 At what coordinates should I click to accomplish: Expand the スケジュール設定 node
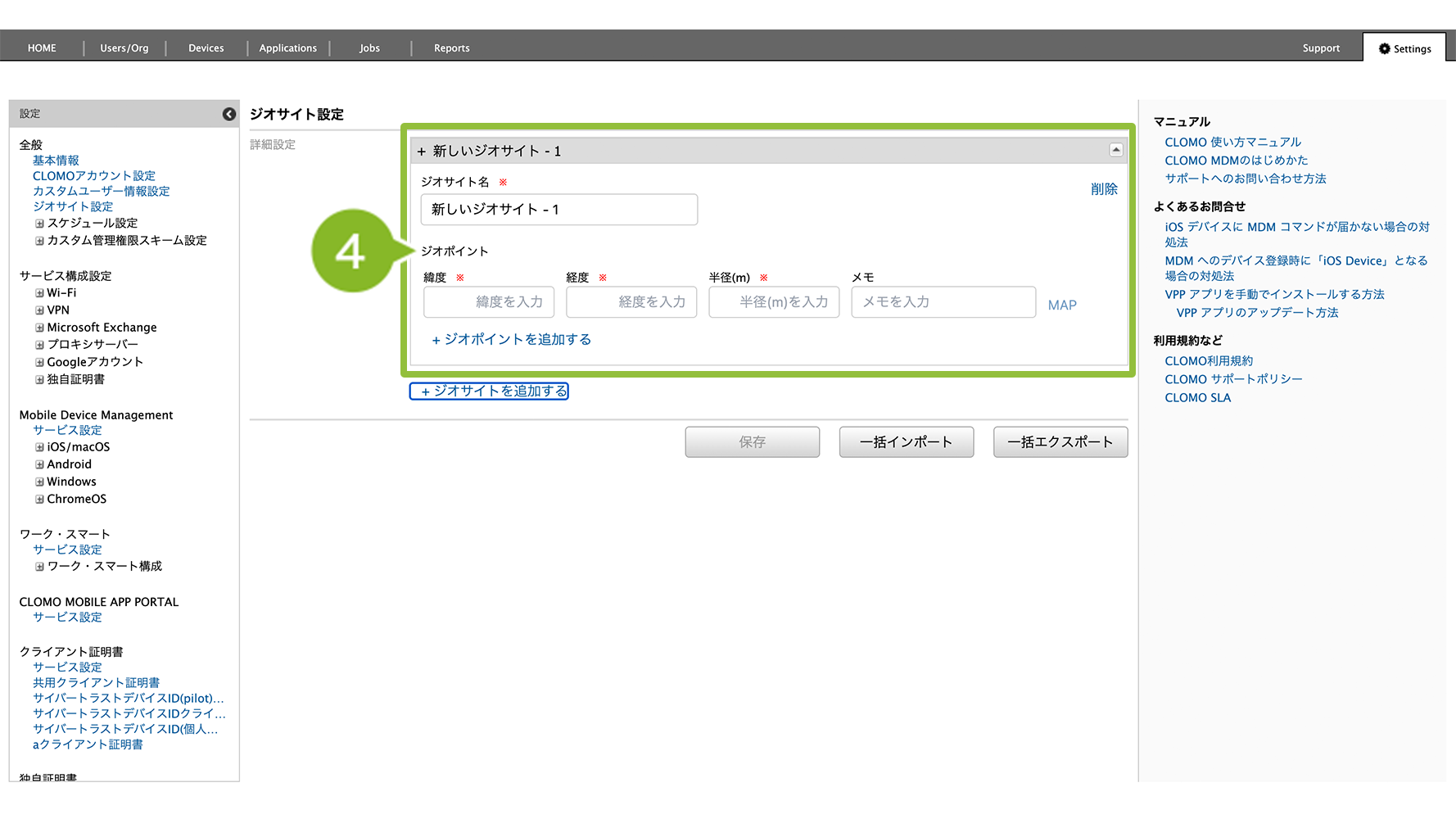(39, 224)
